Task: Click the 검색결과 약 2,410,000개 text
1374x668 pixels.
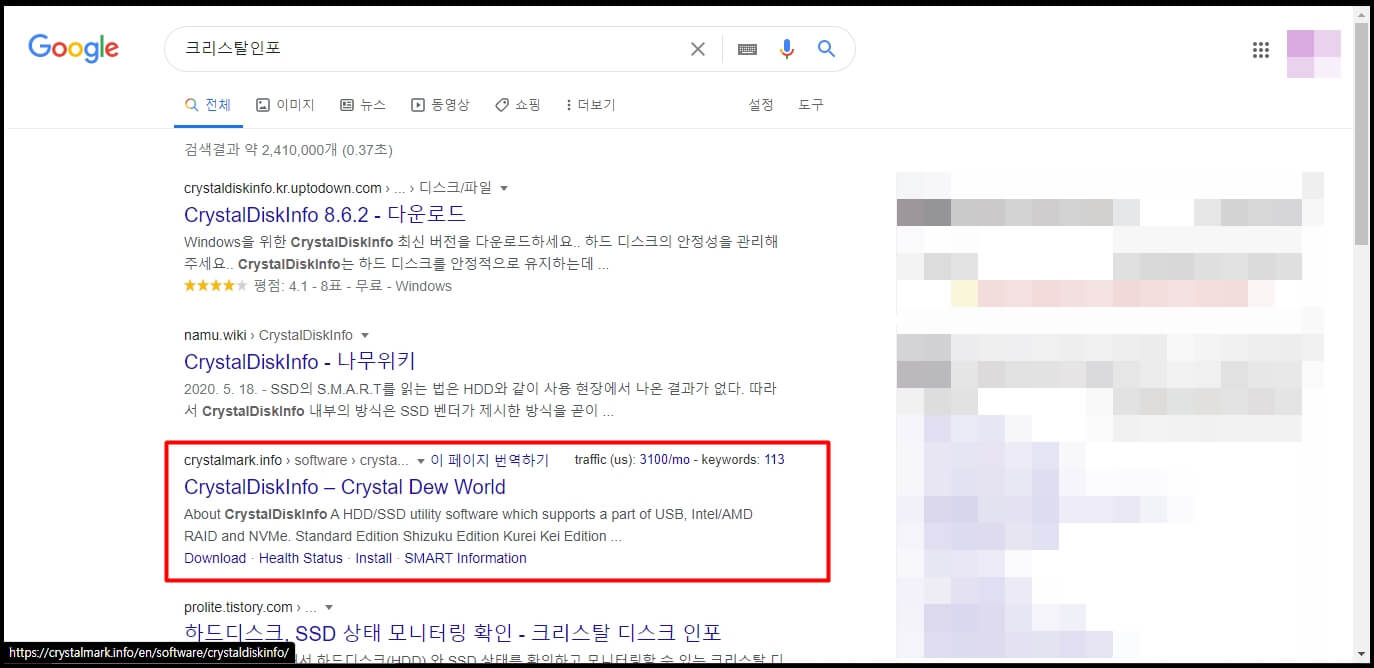Action: [x=288, y=150]
